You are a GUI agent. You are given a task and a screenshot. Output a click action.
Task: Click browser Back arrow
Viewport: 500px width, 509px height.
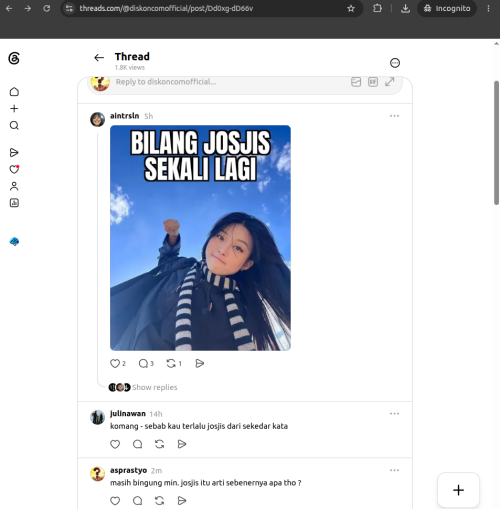click(x=9, y=8)
